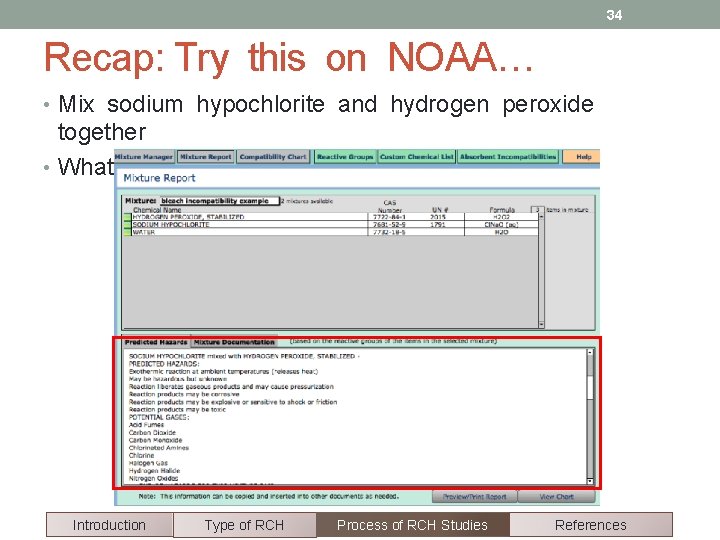
Task: Open the Absorbent Incompatibilities tab
Action: click(508, 157)
